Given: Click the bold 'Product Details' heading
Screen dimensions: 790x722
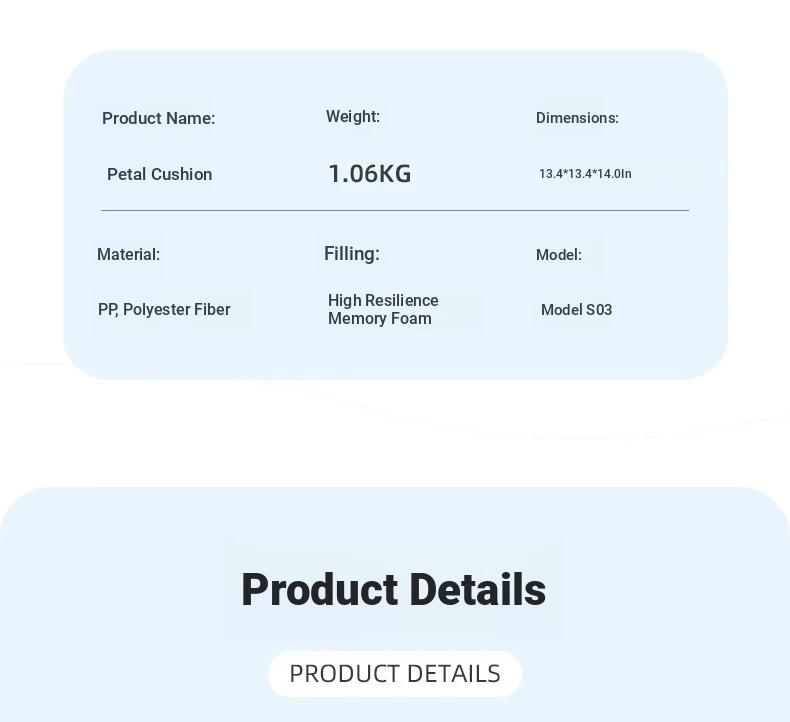Looking at the screenshot, I should click(393, 589).
